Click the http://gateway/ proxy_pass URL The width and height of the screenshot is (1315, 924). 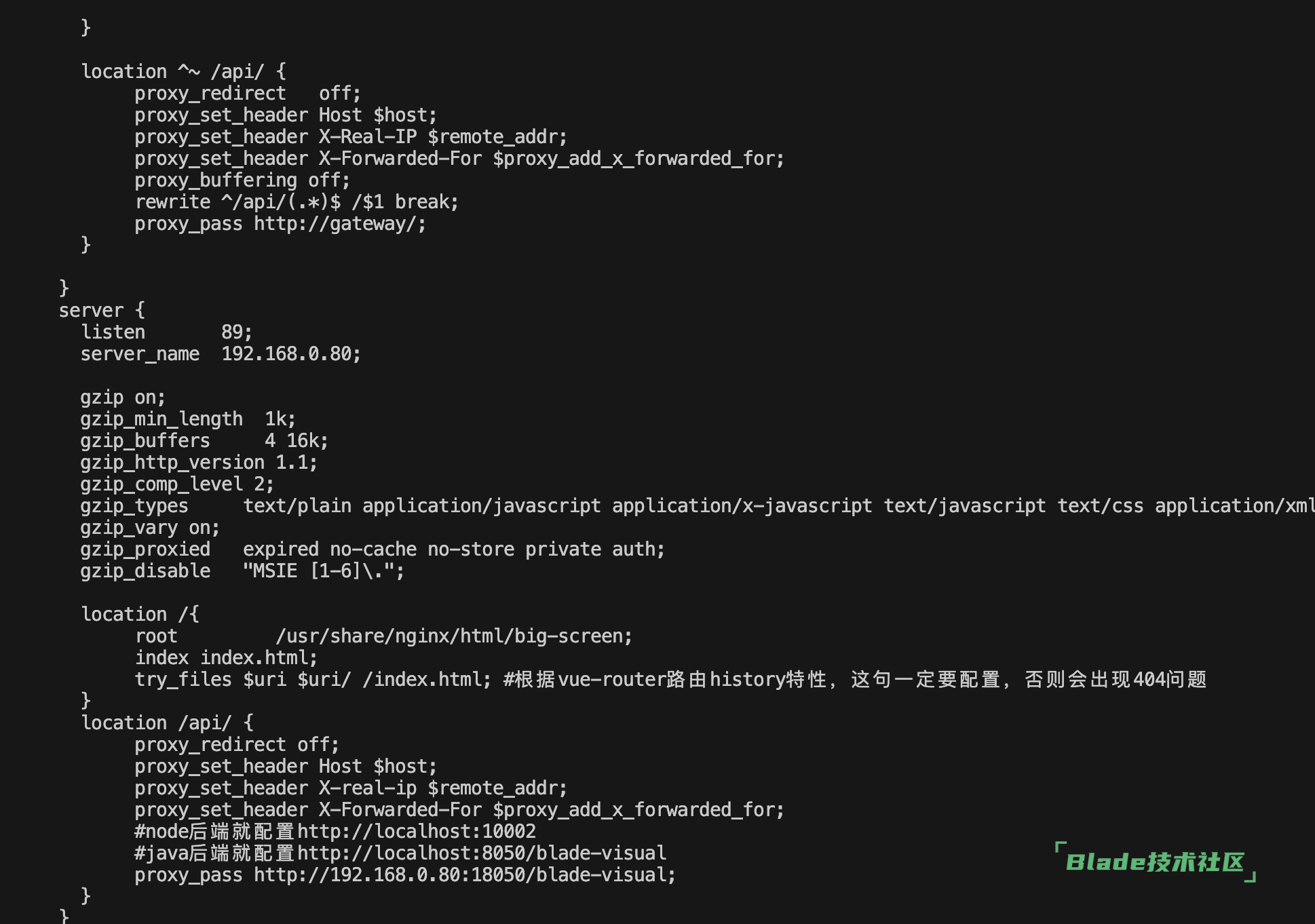339,224
